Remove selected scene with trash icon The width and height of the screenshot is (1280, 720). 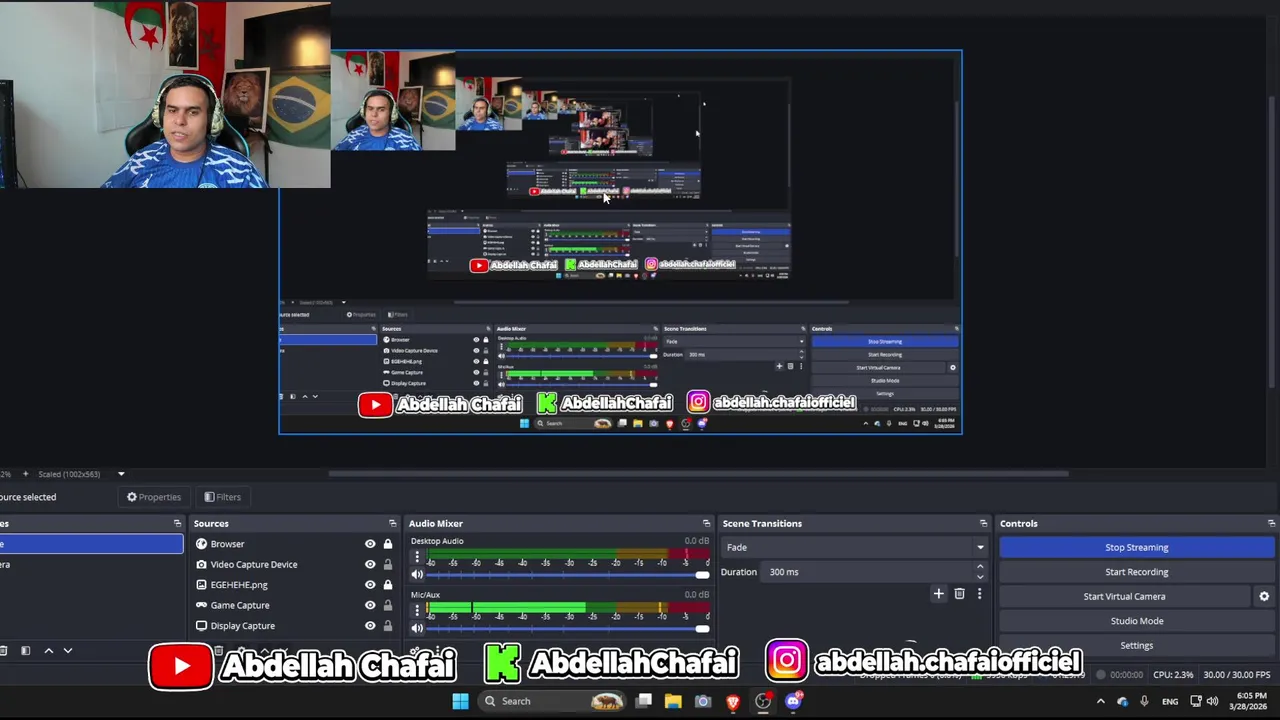tap(4, 651)
